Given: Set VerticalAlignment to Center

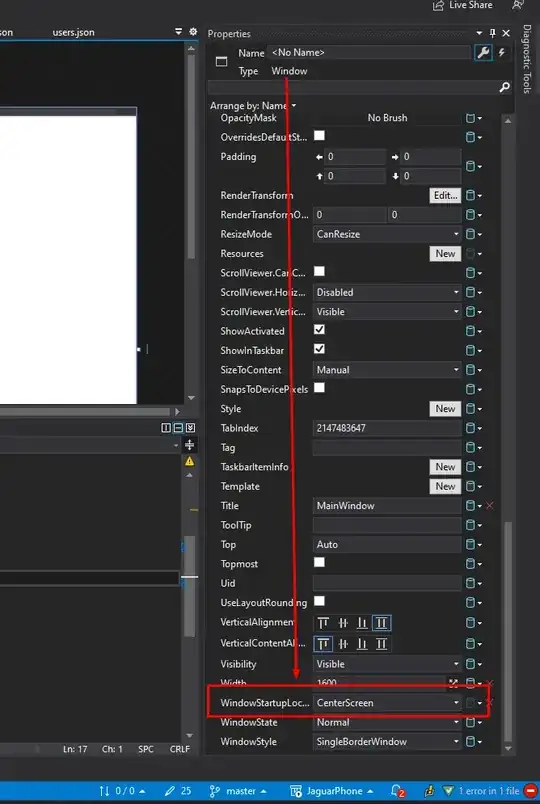Looking at the screenshot, I should 343,623.
